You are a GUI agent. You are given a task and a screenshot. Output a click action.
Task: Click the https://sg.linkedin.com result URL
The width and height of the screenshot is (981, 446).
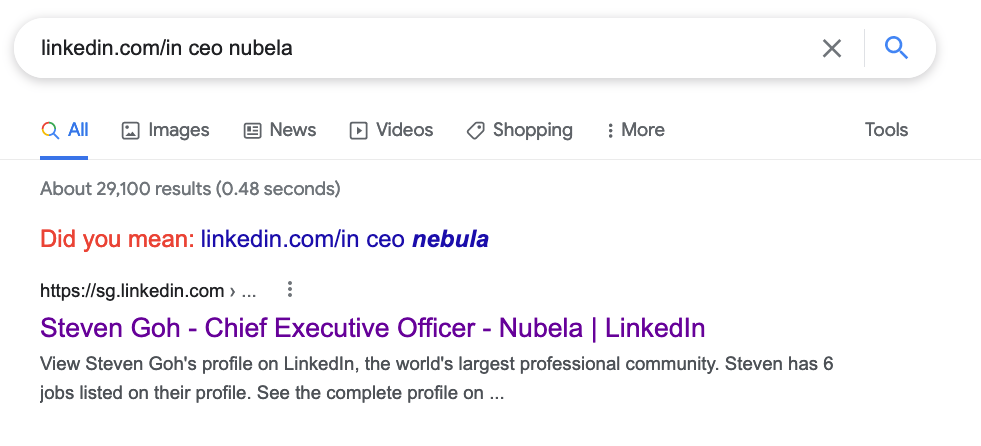click(x=132, y=291)
